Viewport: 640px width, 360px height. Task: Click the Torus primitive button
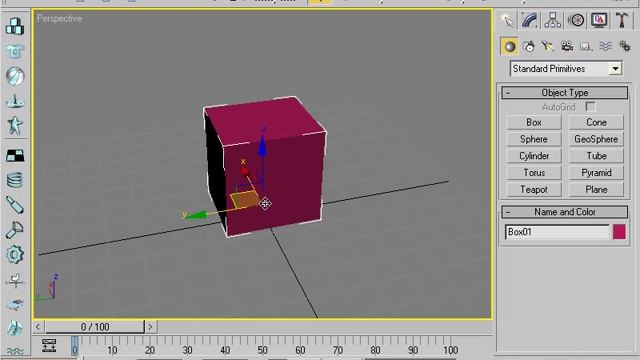tap(534, 173)
